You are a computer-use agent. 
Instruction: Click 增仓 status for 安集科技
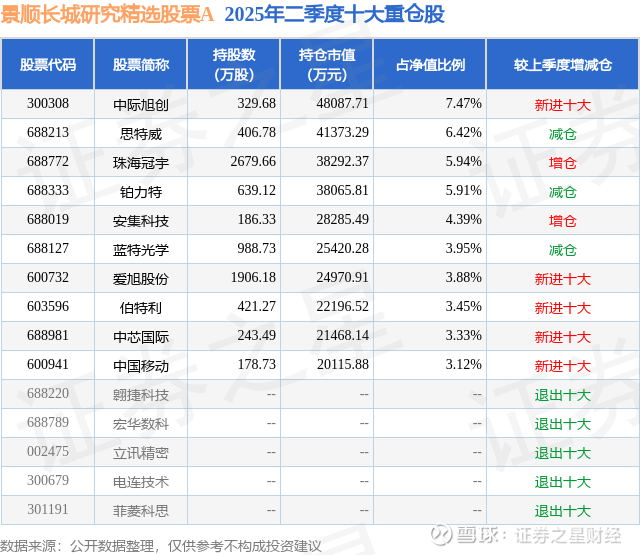point(562,221)
